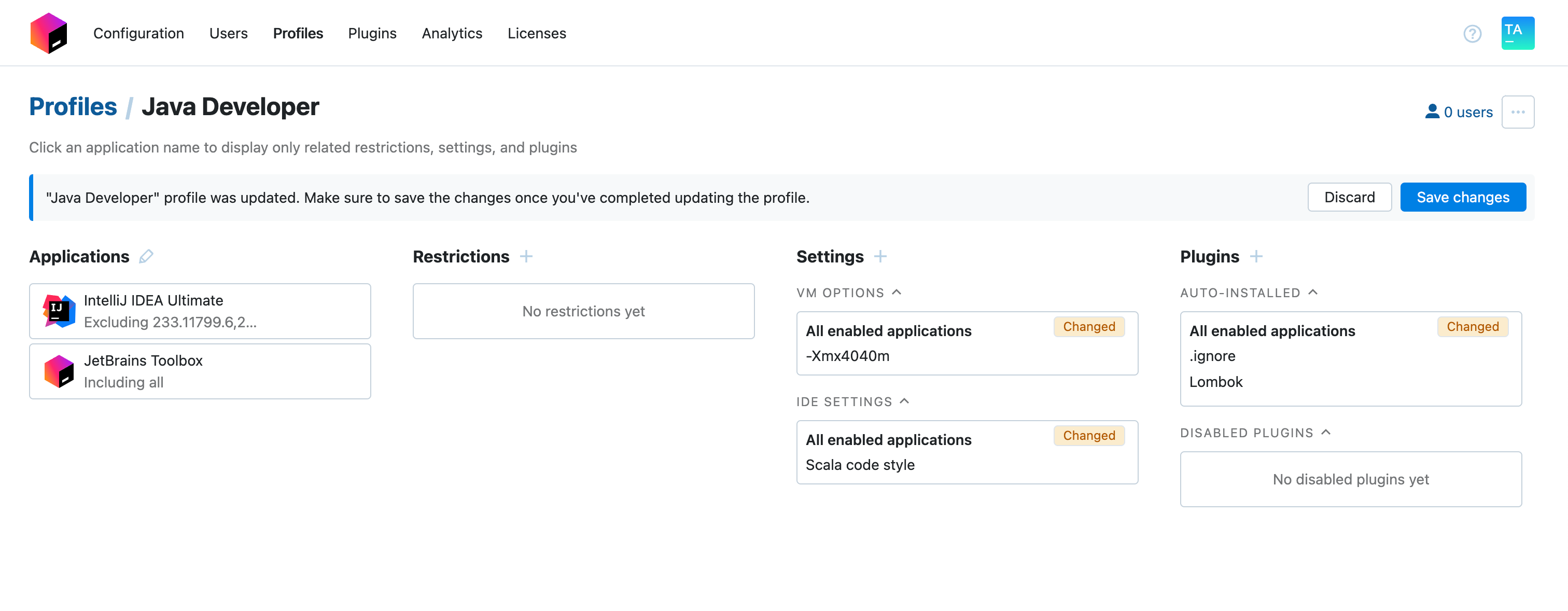Image resolution: width=1568 pixels, height=611 pixels.
Task: Follow the Profiles breadcrumb link
Action: click(73, 107)
